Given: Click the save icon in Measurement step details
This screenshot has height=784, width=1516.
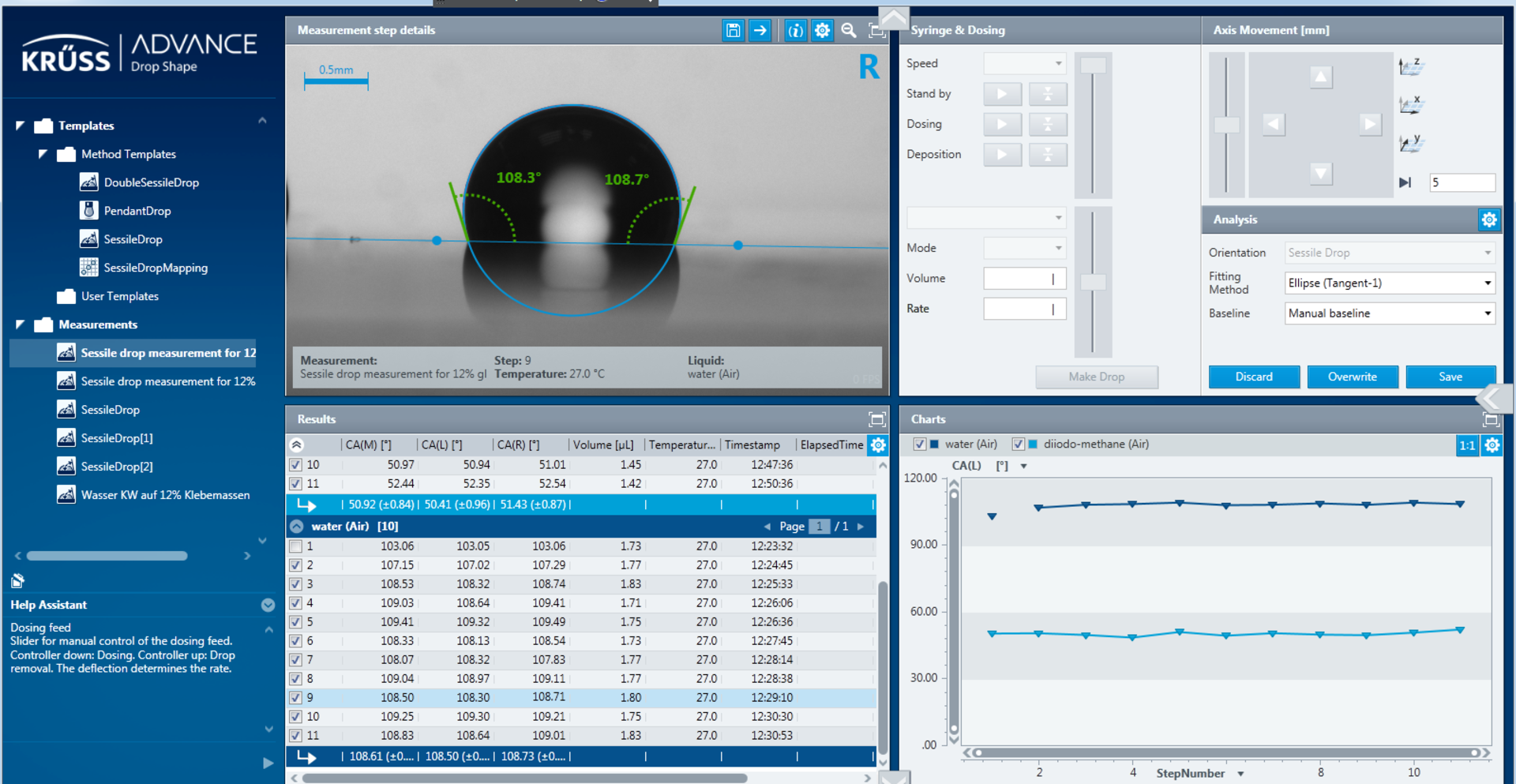Looking at the screenshot, I should point(733,30).
